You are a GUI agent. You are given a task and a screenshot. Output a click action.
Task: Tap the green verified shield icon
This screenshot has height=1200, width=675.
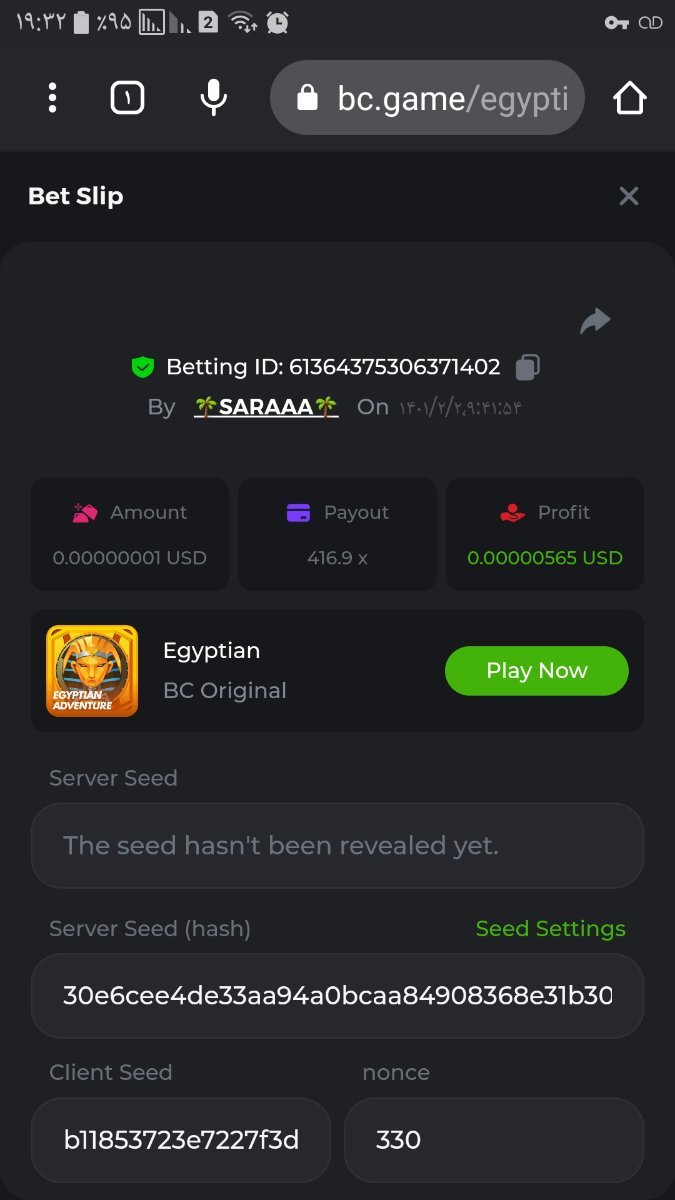click(143, 367)
